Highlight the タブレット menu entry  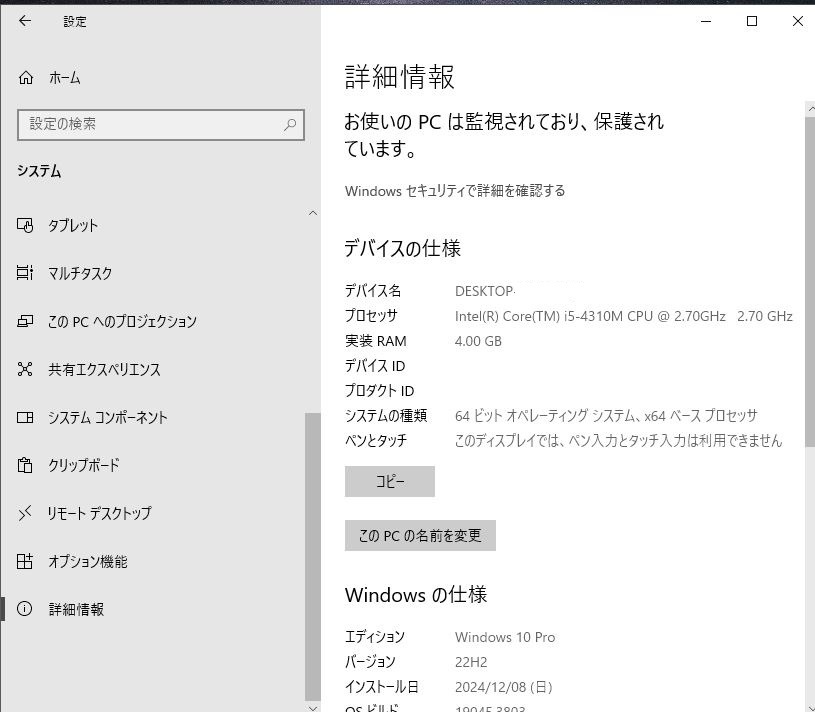pos(73,225)
